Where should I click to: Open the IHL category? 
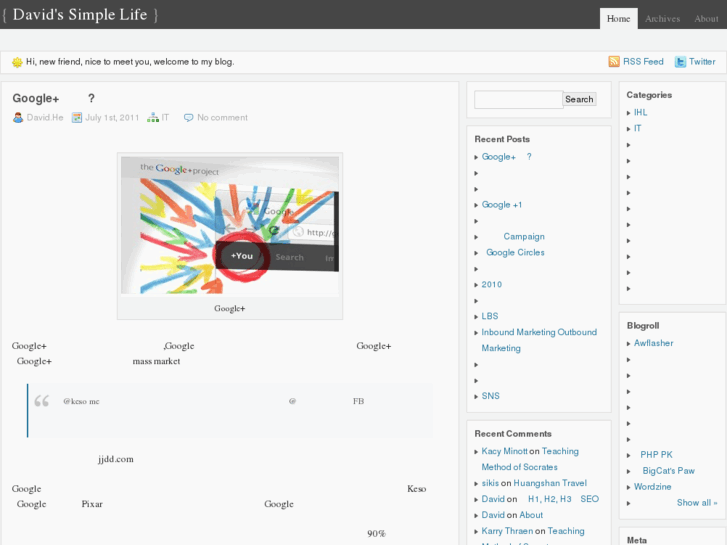click(640, 112)
